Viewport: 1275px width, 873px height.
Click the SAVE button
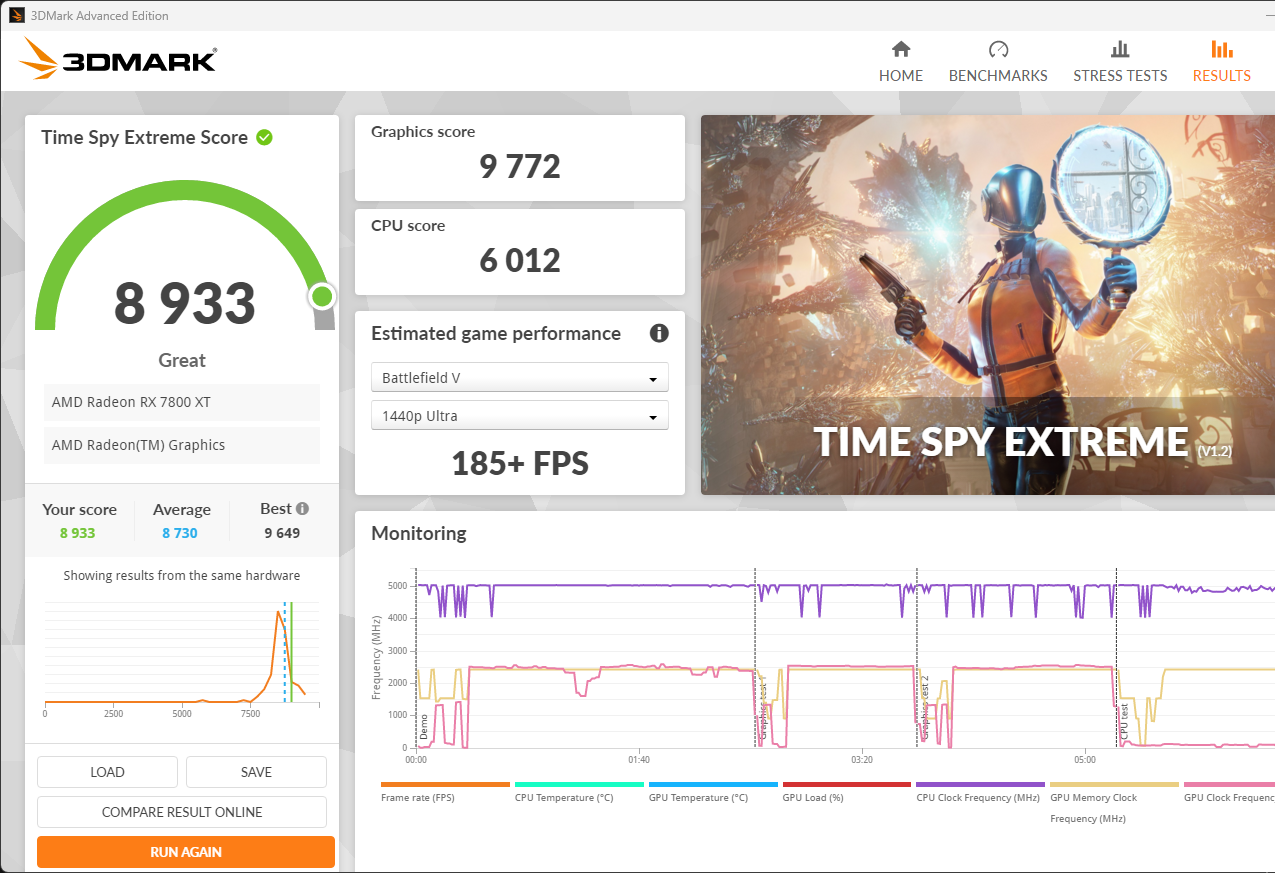click(256, 772)
